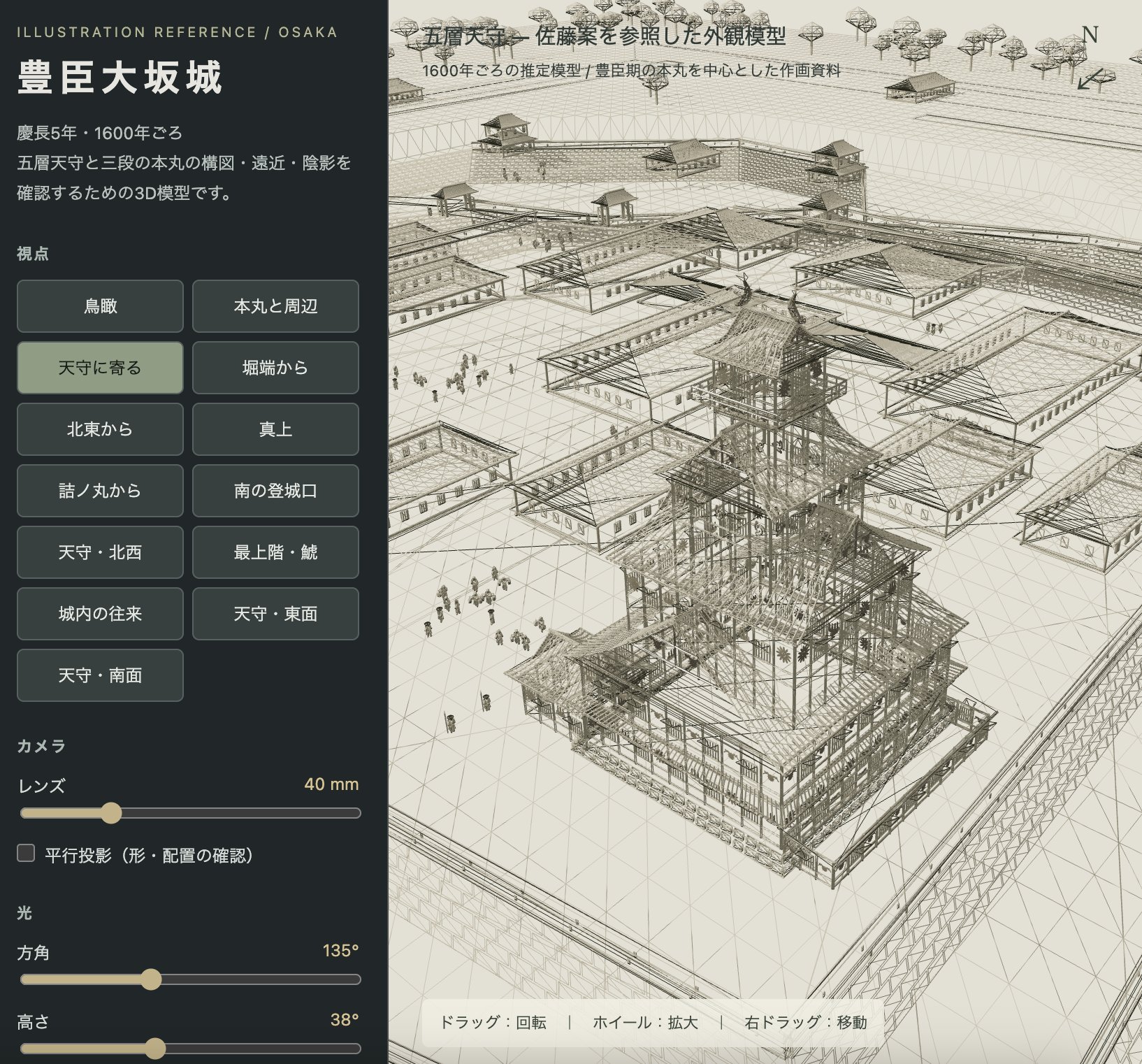Click the 135° direction value
Image resolution: width=1142 pixels, height=1064 pixels.
click(340, 951)
